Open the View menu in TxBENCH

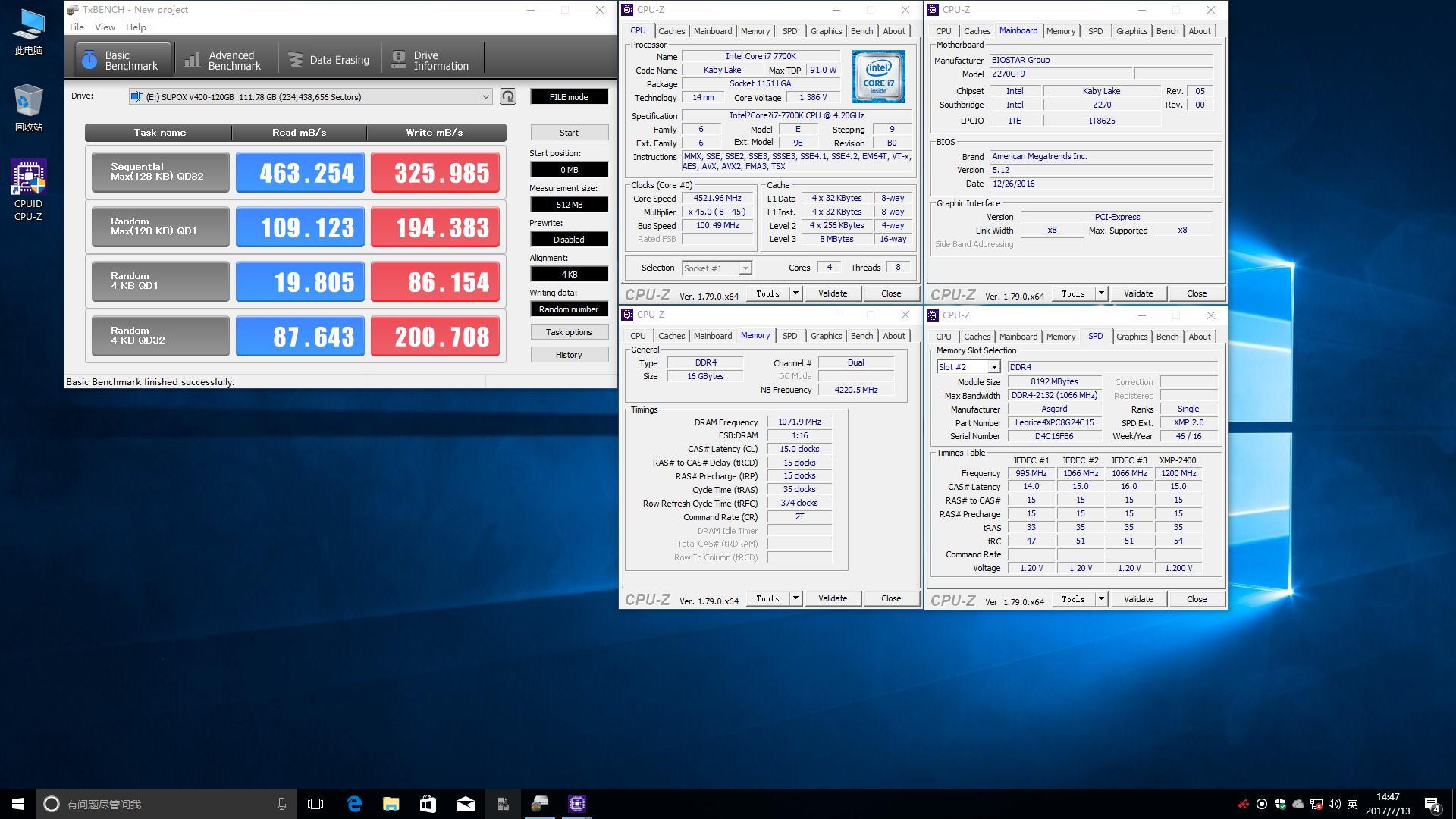click(105, 27)
